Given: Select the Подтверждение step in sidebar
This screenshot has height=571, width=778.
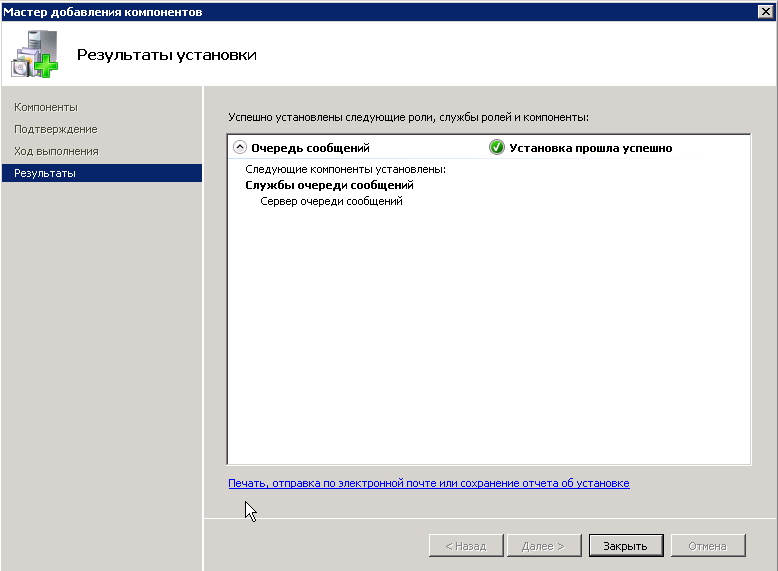Looking at the screenshot, I should pos(56,129).
